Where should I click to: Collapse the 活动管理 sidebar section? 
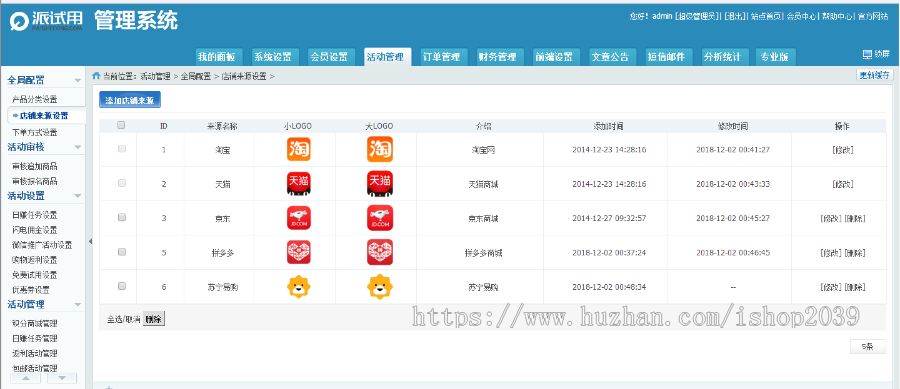pyautogui.click(x=78, y=305)
